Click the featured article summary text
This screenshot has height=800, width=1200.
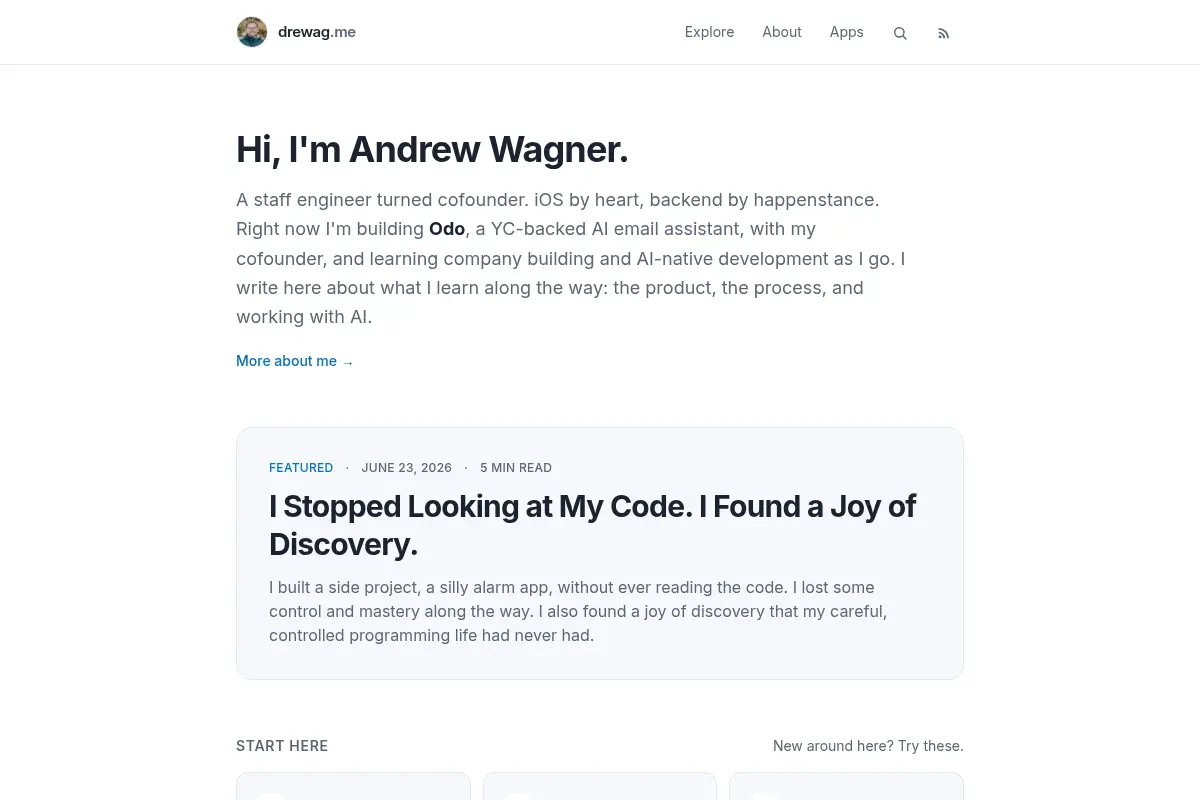click(578, 611)
